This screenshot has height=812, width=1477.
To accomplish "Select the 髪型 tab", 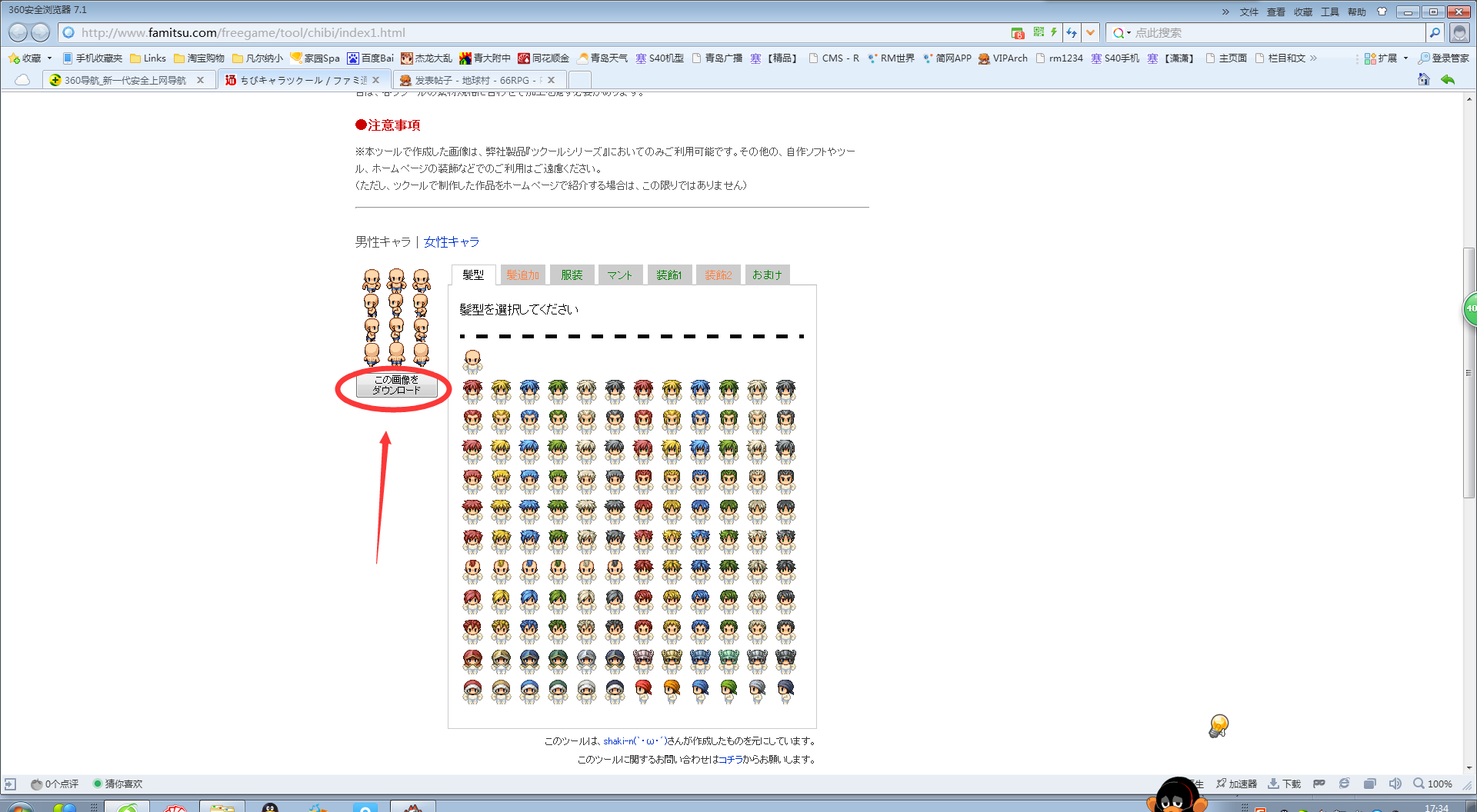I will [x=473, y=275].
